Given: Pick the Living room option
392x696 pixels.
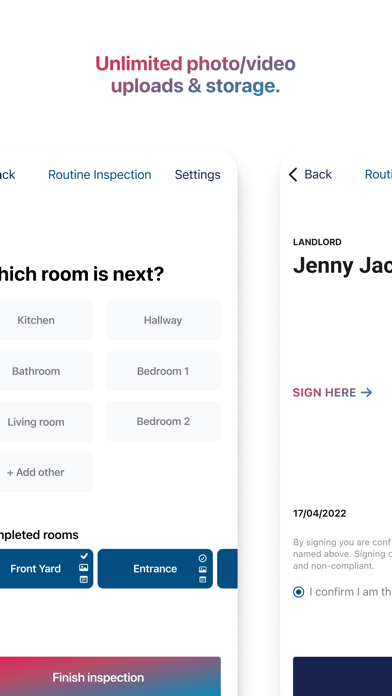Looking at the screenshot, I should pyautogui.click(x=46, y=422).
